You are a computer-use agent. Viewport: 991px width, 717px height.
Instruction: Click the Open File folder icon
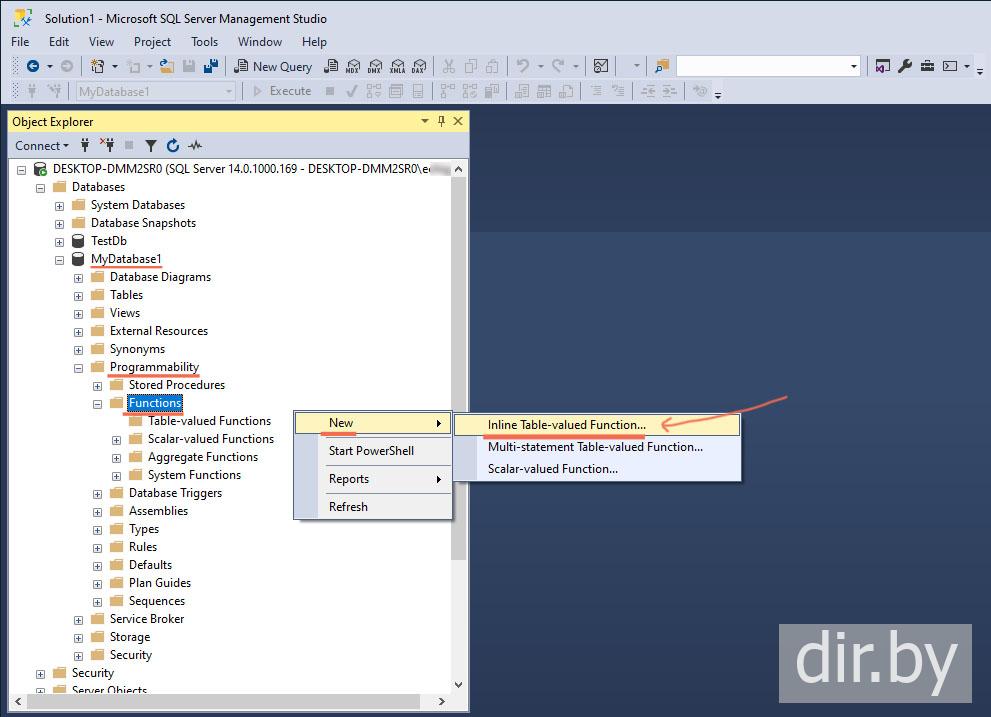click(x=166, y=66)
